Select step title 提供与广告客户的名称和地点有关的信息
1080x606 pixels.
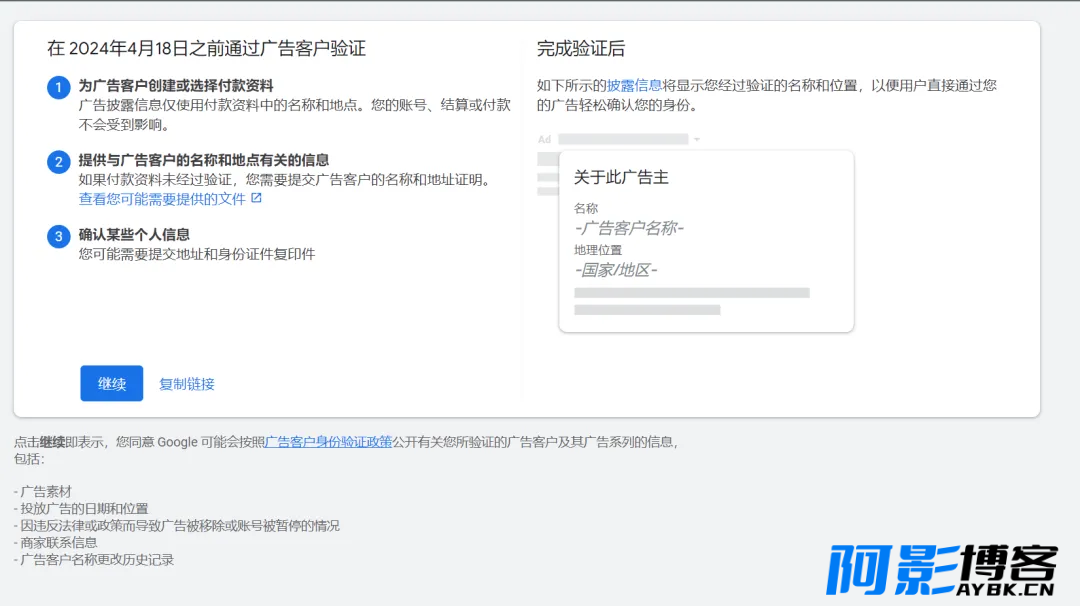204,160
